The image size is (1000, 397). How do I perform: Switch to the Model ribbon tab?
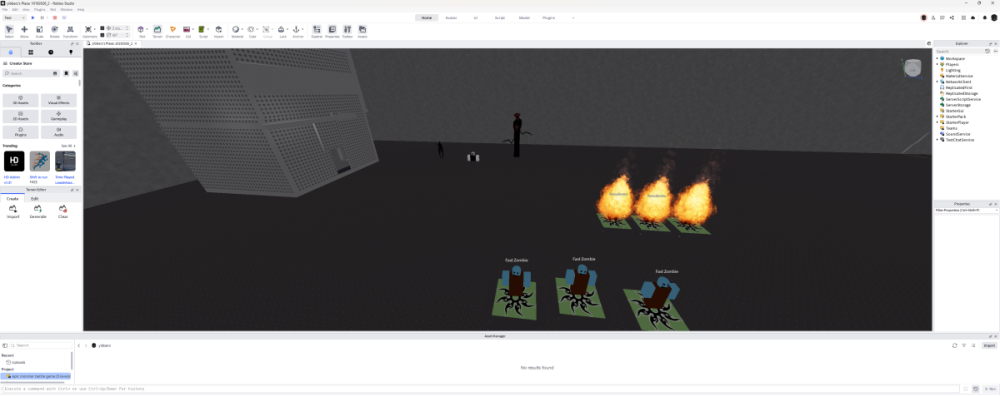[x=524, y=18]
